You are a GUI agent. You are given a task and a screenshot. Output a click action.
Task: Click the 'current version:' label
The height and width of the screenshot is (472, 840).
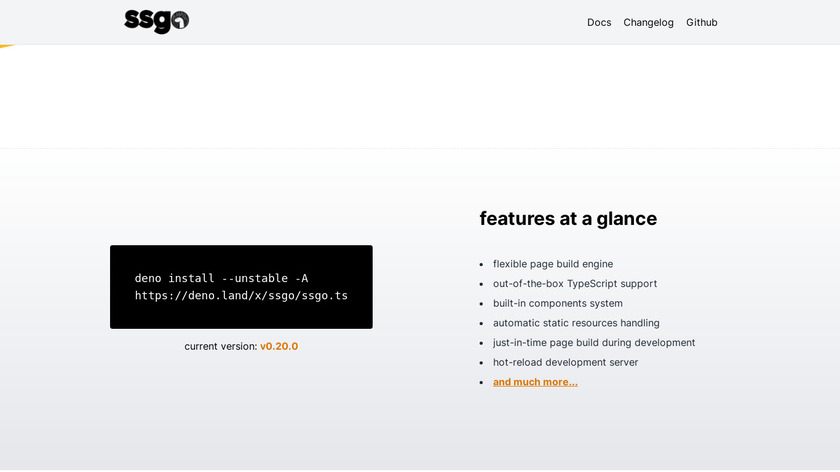click(220, 346)
